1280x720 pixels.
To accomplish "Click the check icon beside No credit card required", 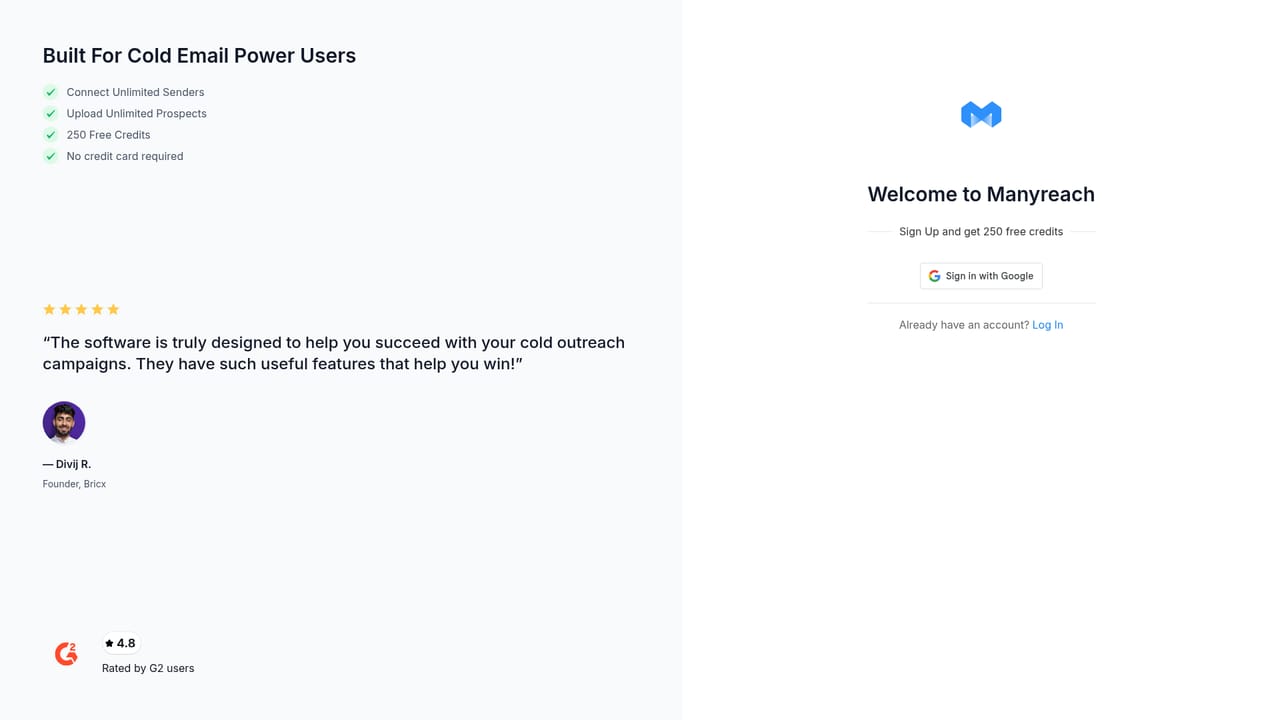I will click(50, 156).
